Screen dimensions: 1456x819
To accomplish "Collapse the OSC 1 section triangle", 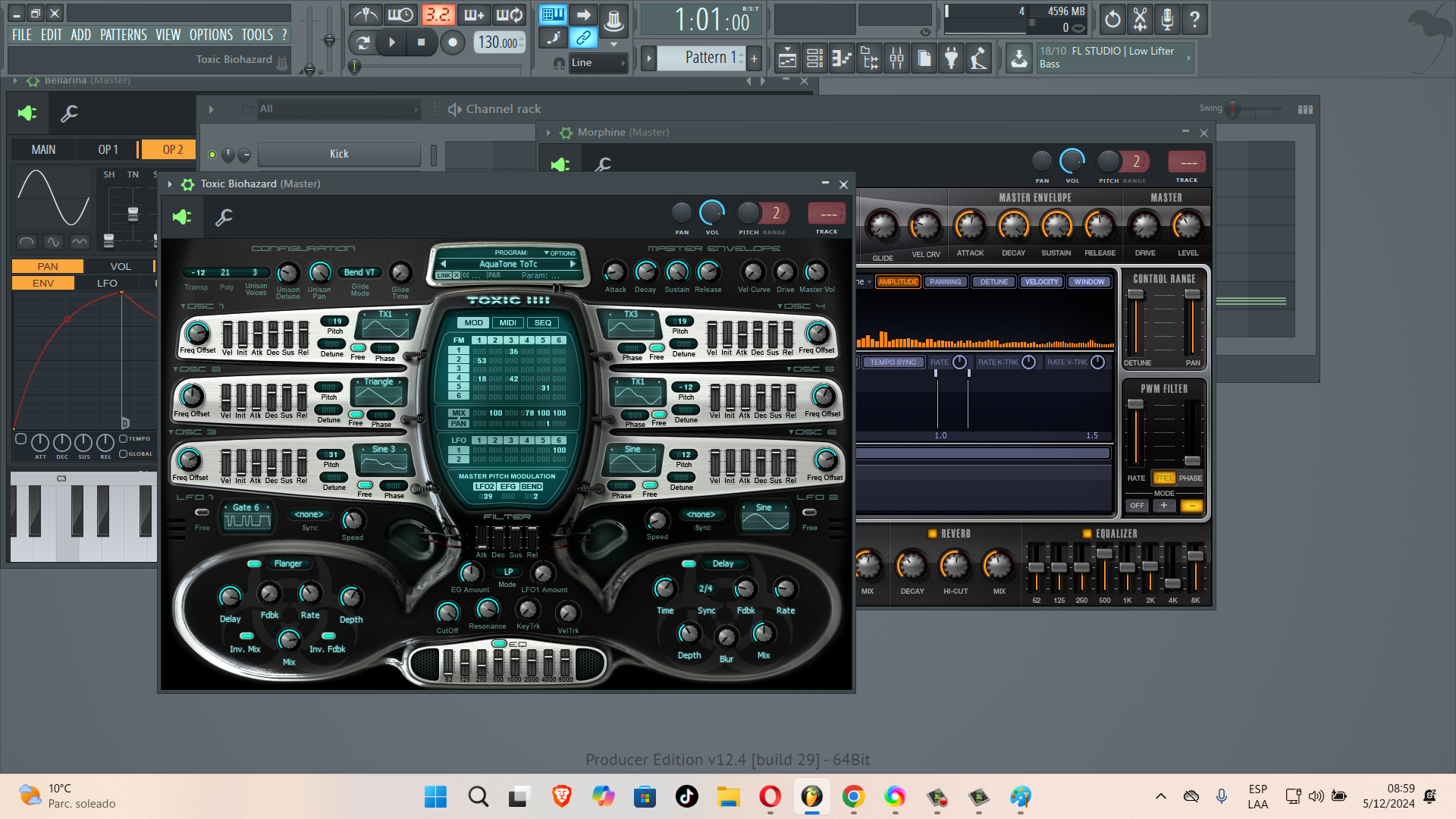I will coord(184,306).
